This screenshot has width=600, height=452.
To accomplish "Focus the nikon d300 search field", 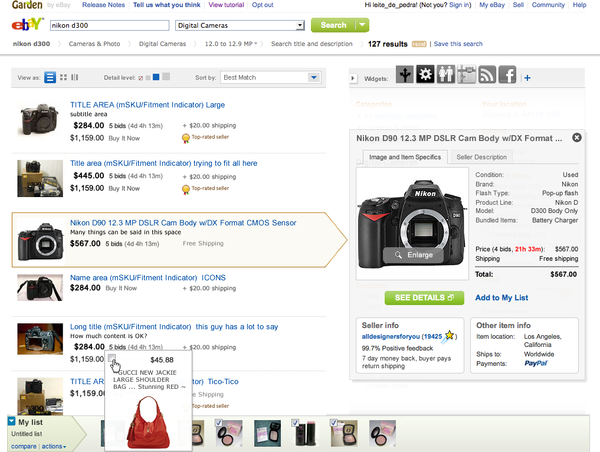I will coord(109,26).
